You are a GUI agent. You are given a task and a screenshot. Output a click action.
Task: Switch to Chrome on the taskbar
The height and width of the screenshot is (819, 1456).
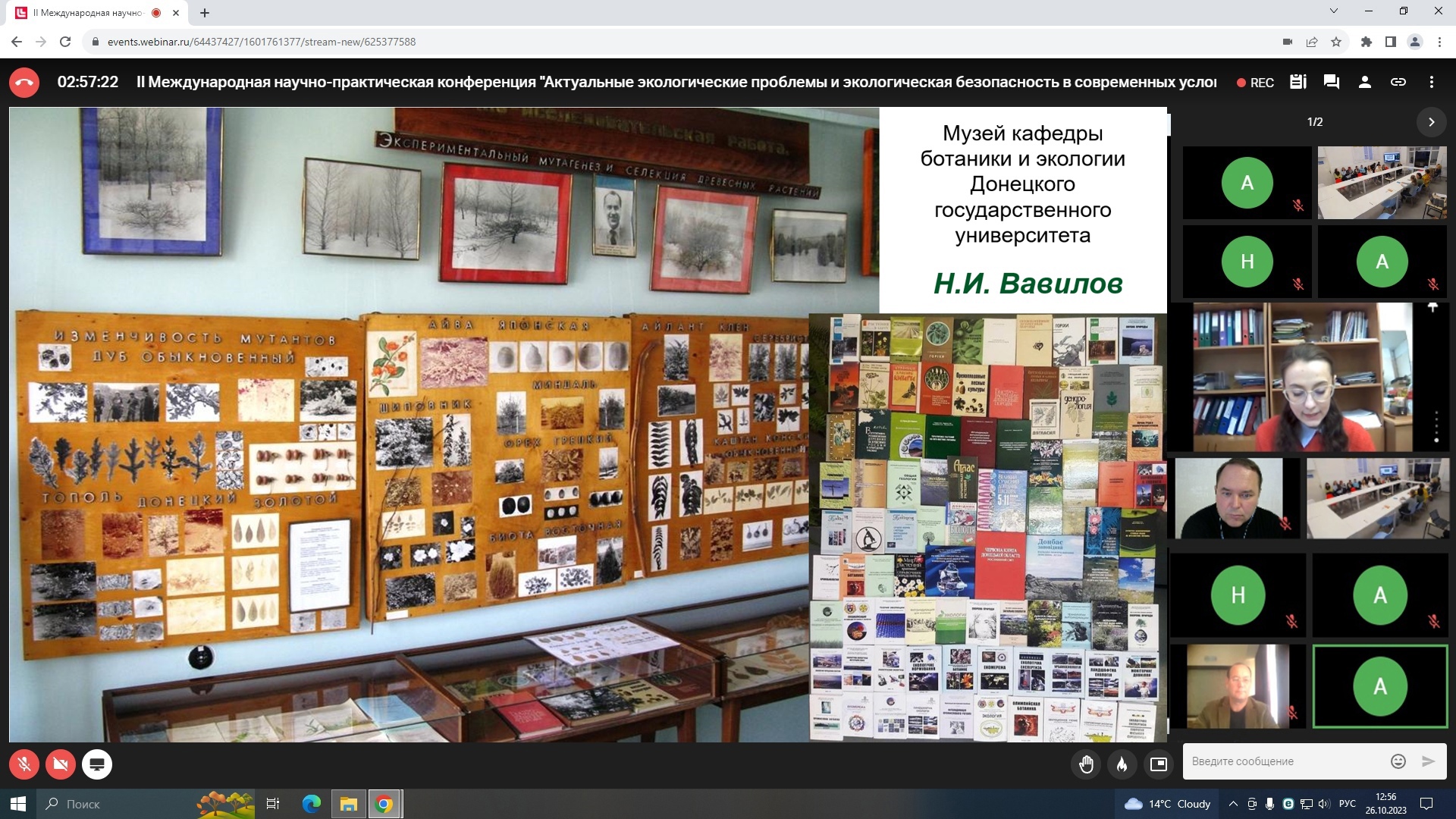pos(385,804)
